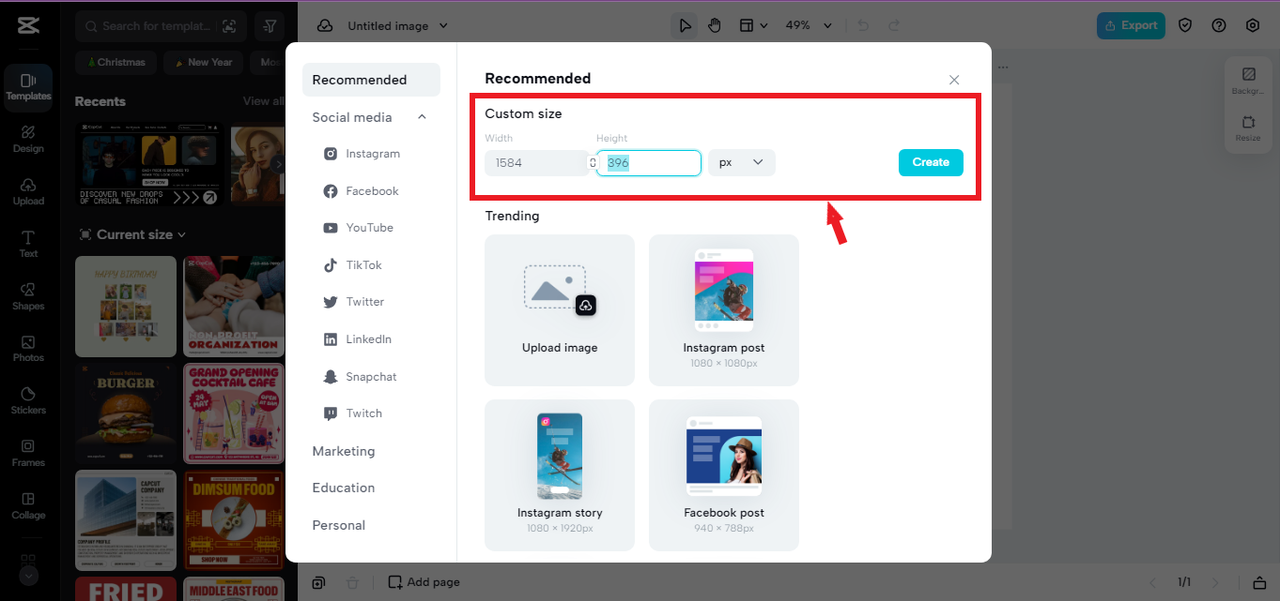
Task: Open the Untitled image name dropdown
Action: click(x=398, y=26)
